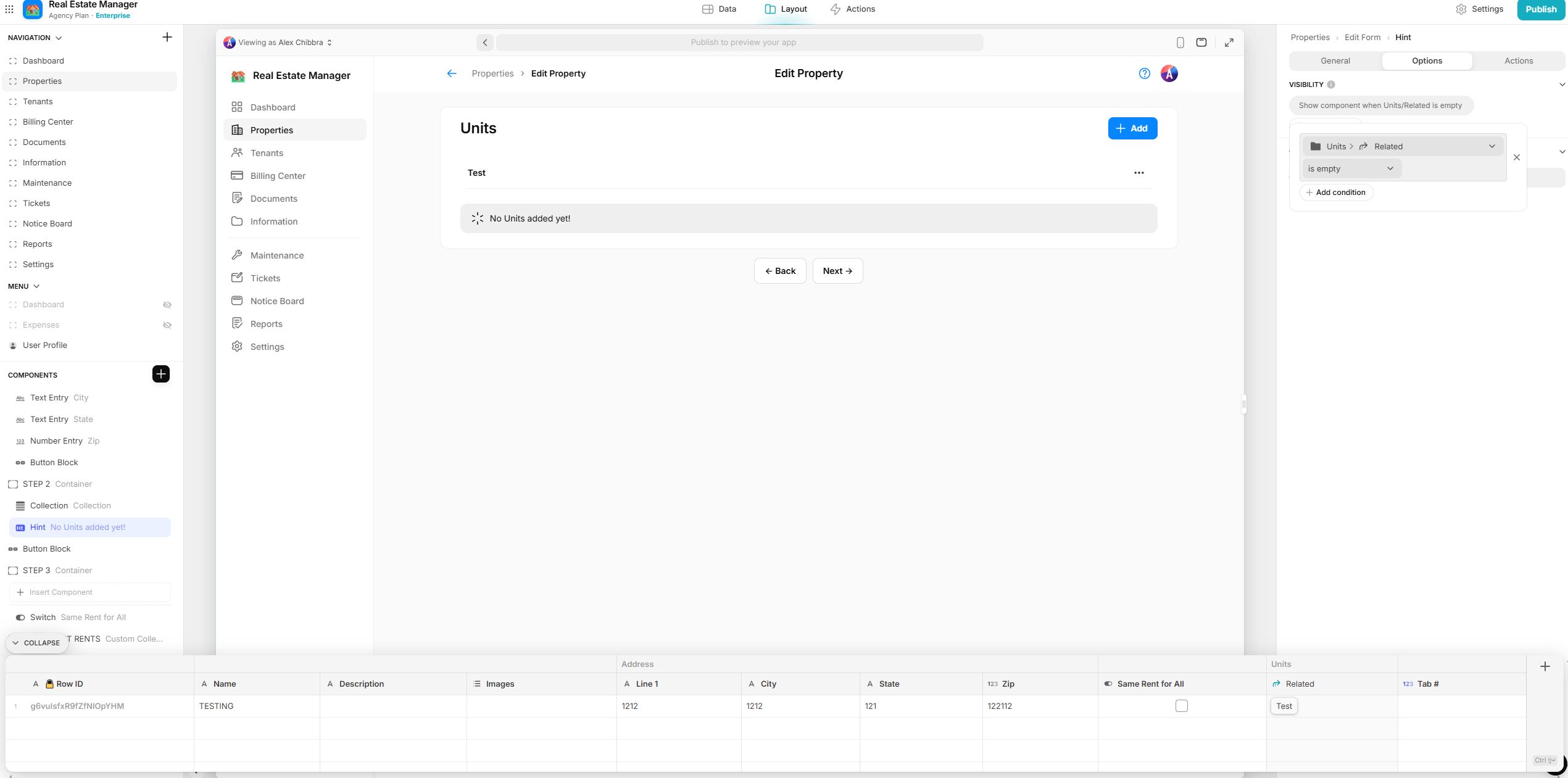1568x778 pixels.
Task: Switch to the General tab
Action: (x=1335, y=60)
